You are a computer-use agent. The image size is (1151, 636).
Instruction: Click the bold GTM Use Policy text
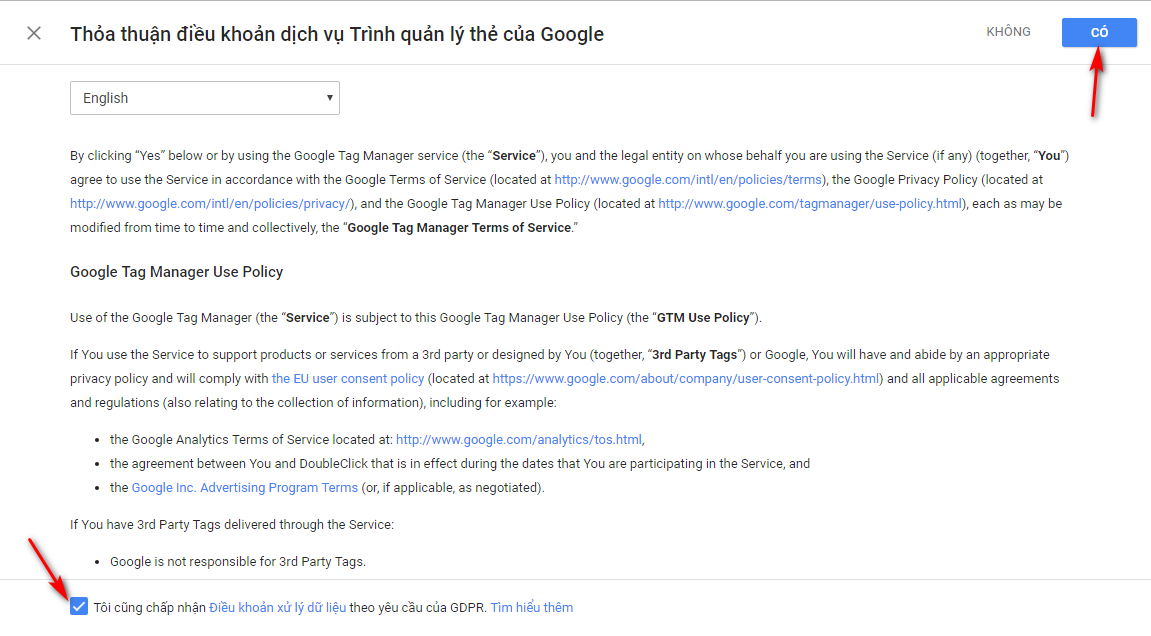tap(703, 318)
